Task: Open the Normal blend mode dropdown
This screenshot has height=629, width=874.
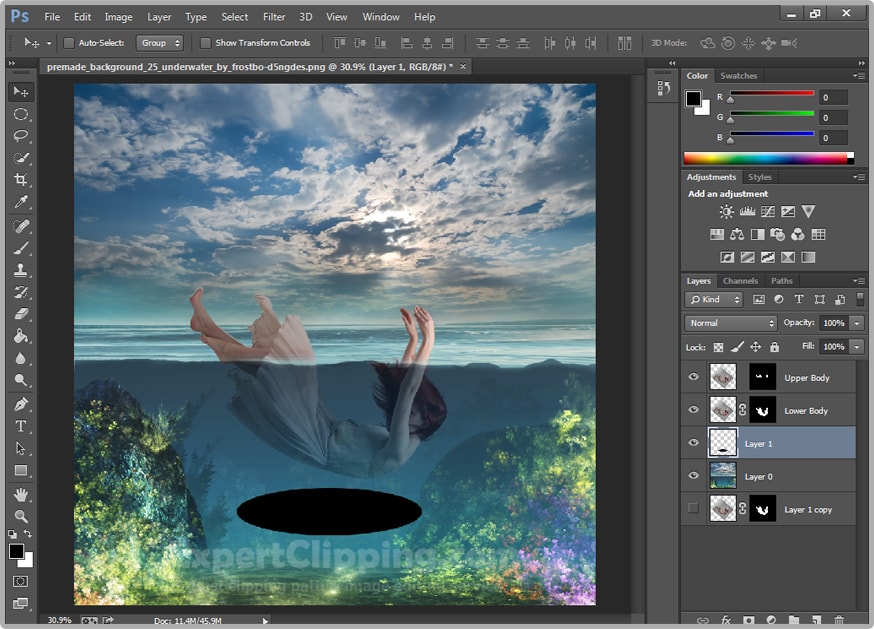Action: pyautogui.click(x=731, y=323)
